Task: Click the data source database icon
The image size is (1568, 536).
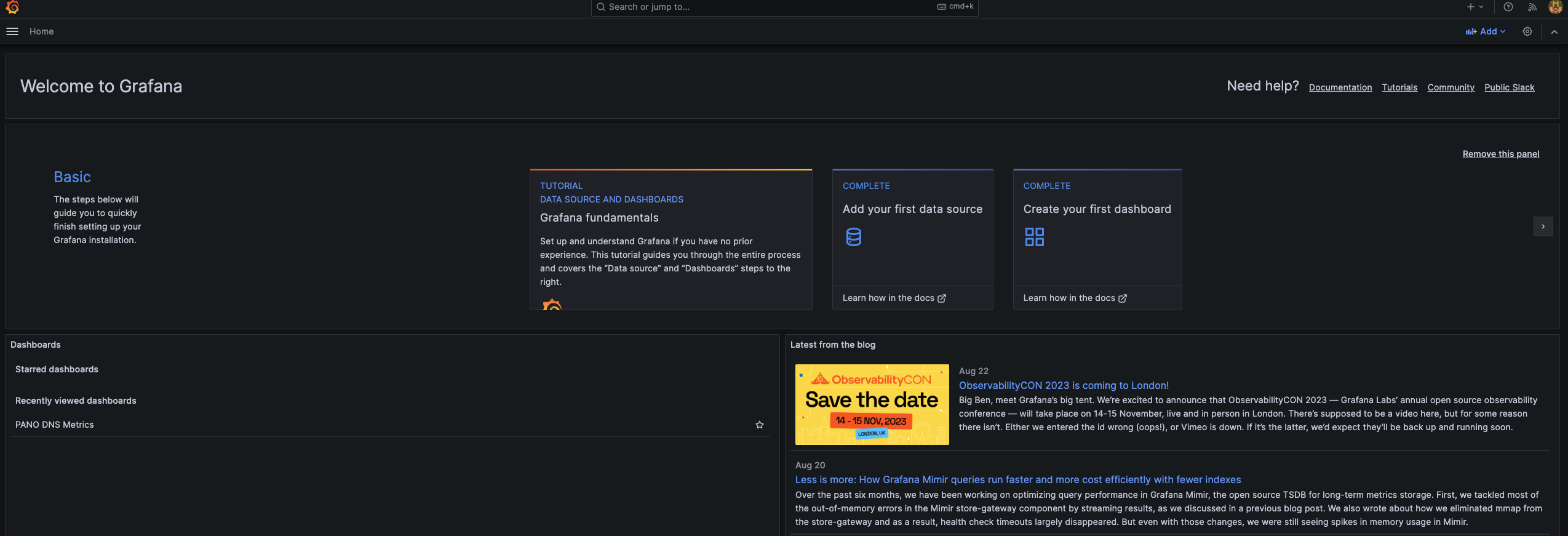Action: [x=853, y=237]
